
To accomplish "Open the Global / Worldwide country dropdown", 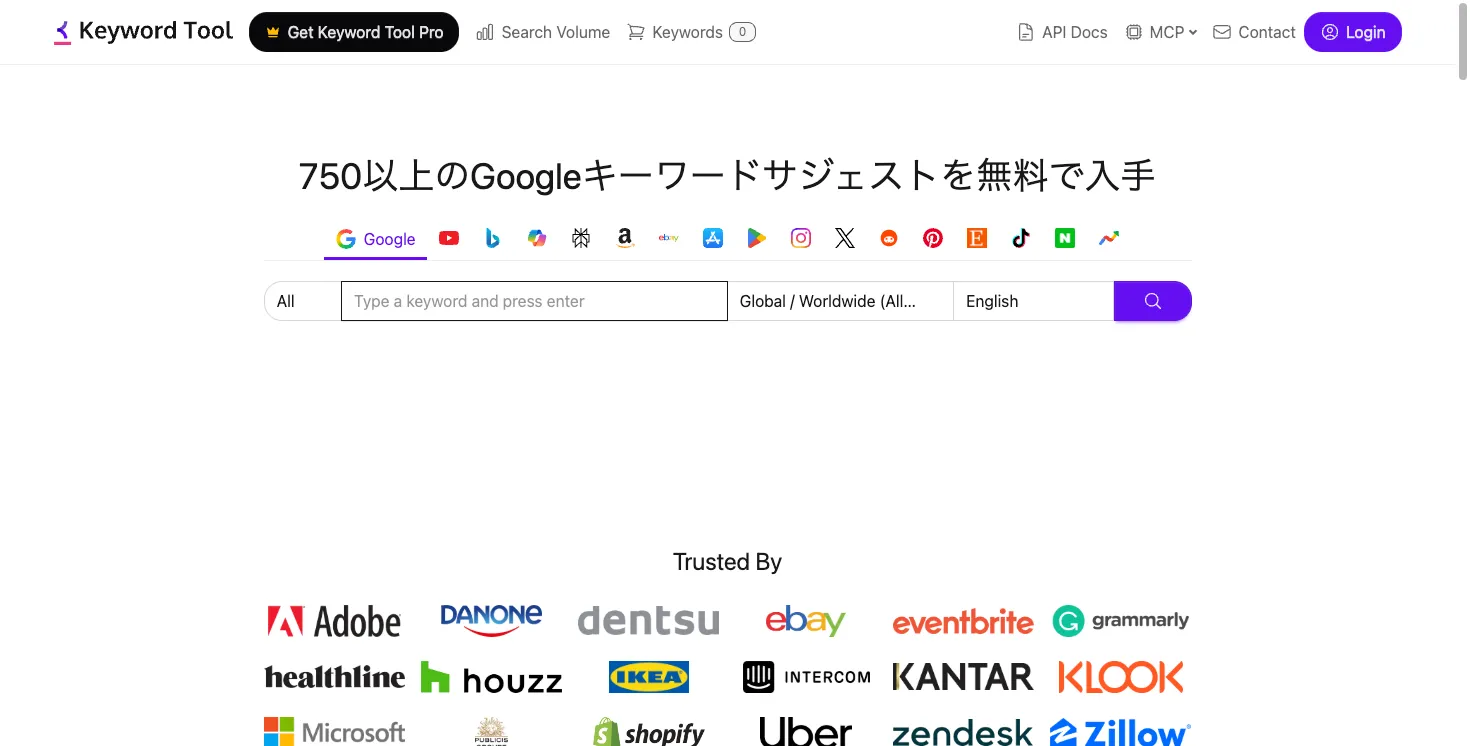I will (x=840, y=301).
